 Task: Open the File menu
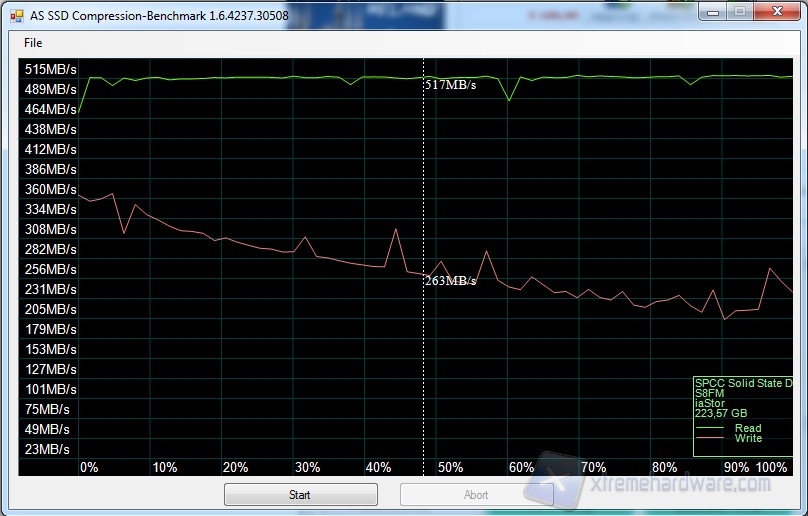pyautogui.click(x=33, y=43)
